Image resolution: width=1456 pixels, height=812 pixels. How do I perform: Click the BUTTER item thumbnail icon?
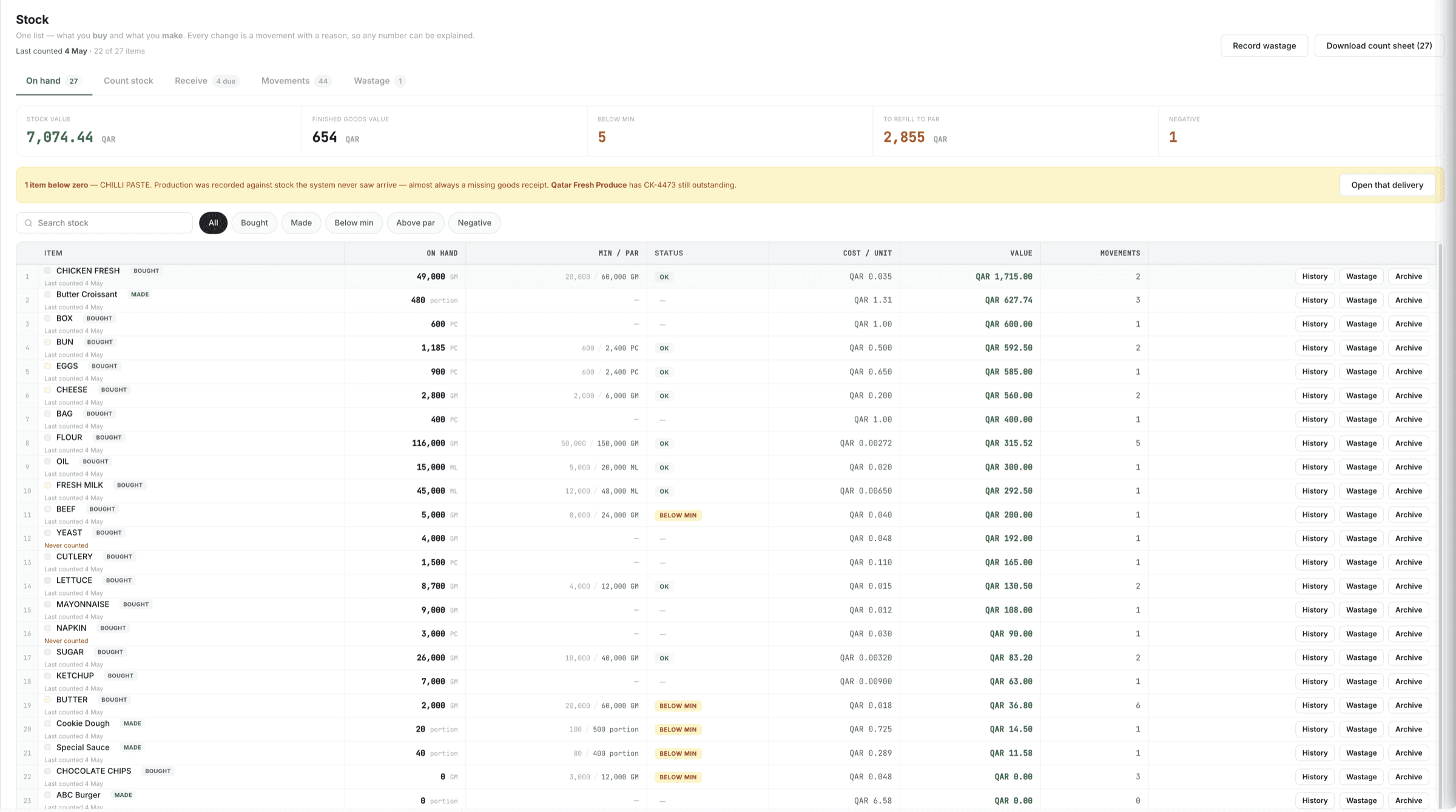pos(48,699)
